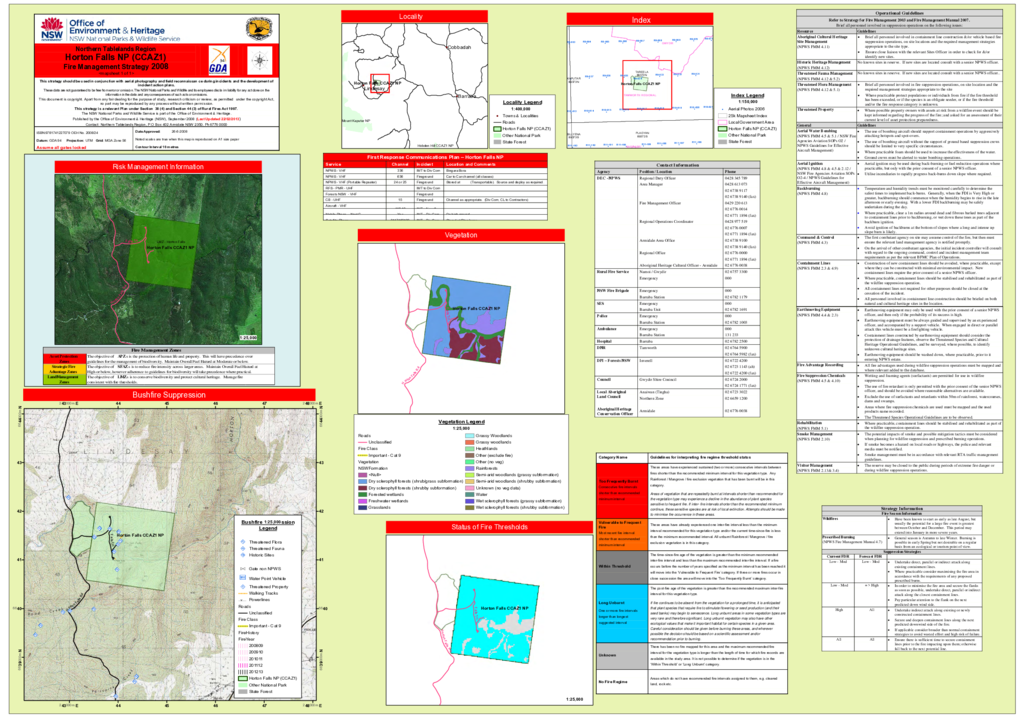Select the yellow Strategic Fire Advantage Zones cell
1024x723 pixels.
[x=64, y=369]
